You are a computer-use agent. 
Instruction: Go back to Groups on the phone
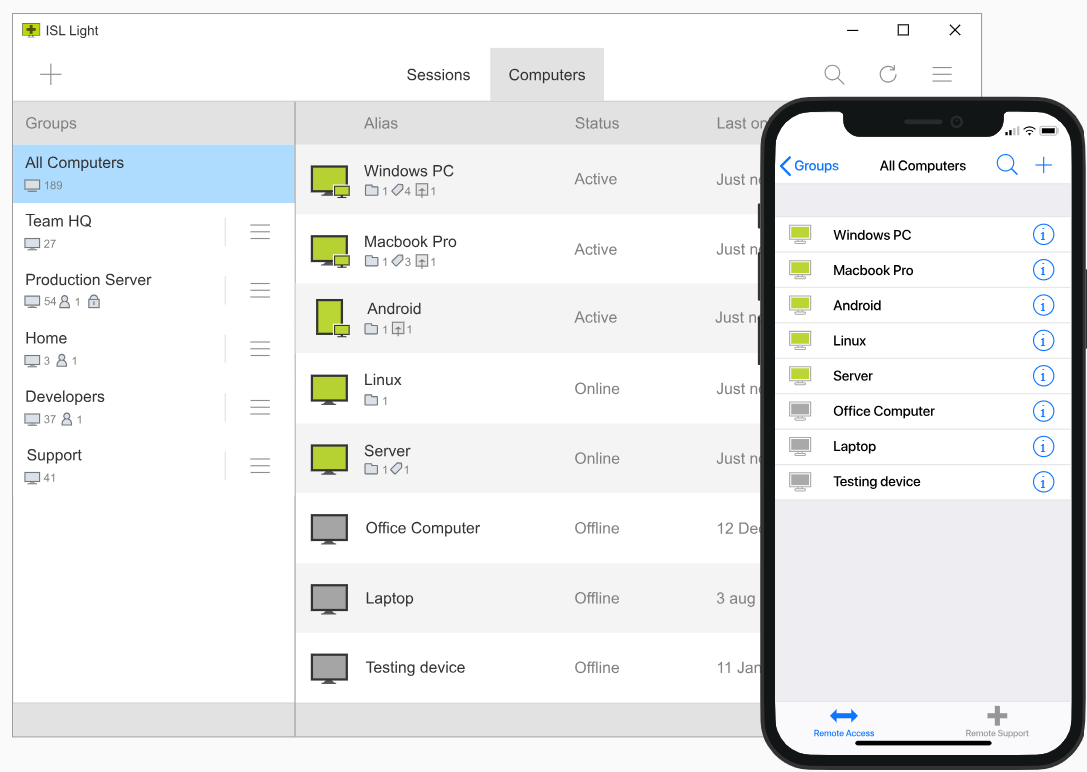(x=809, y=166)
